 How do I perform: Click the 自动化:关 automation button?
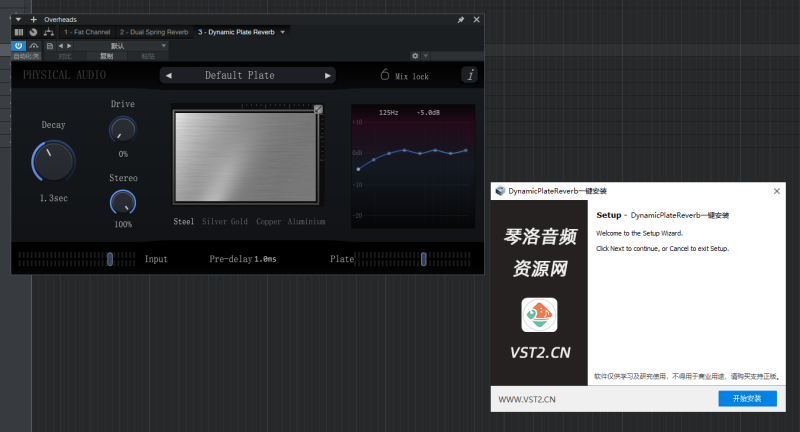tap(26, 56)
